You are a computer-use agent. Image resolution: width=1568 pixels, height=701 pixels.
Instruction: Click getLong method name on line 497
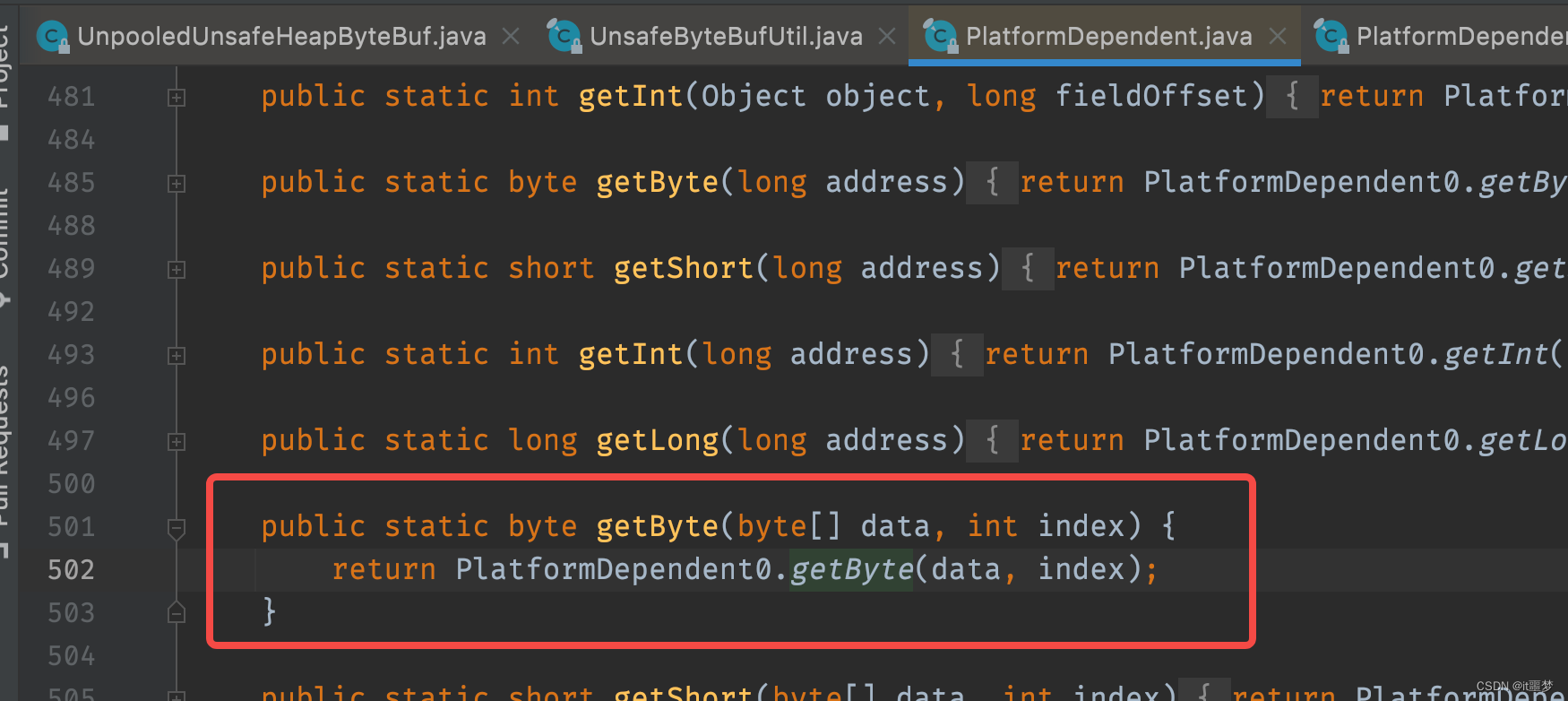(658, 440)
